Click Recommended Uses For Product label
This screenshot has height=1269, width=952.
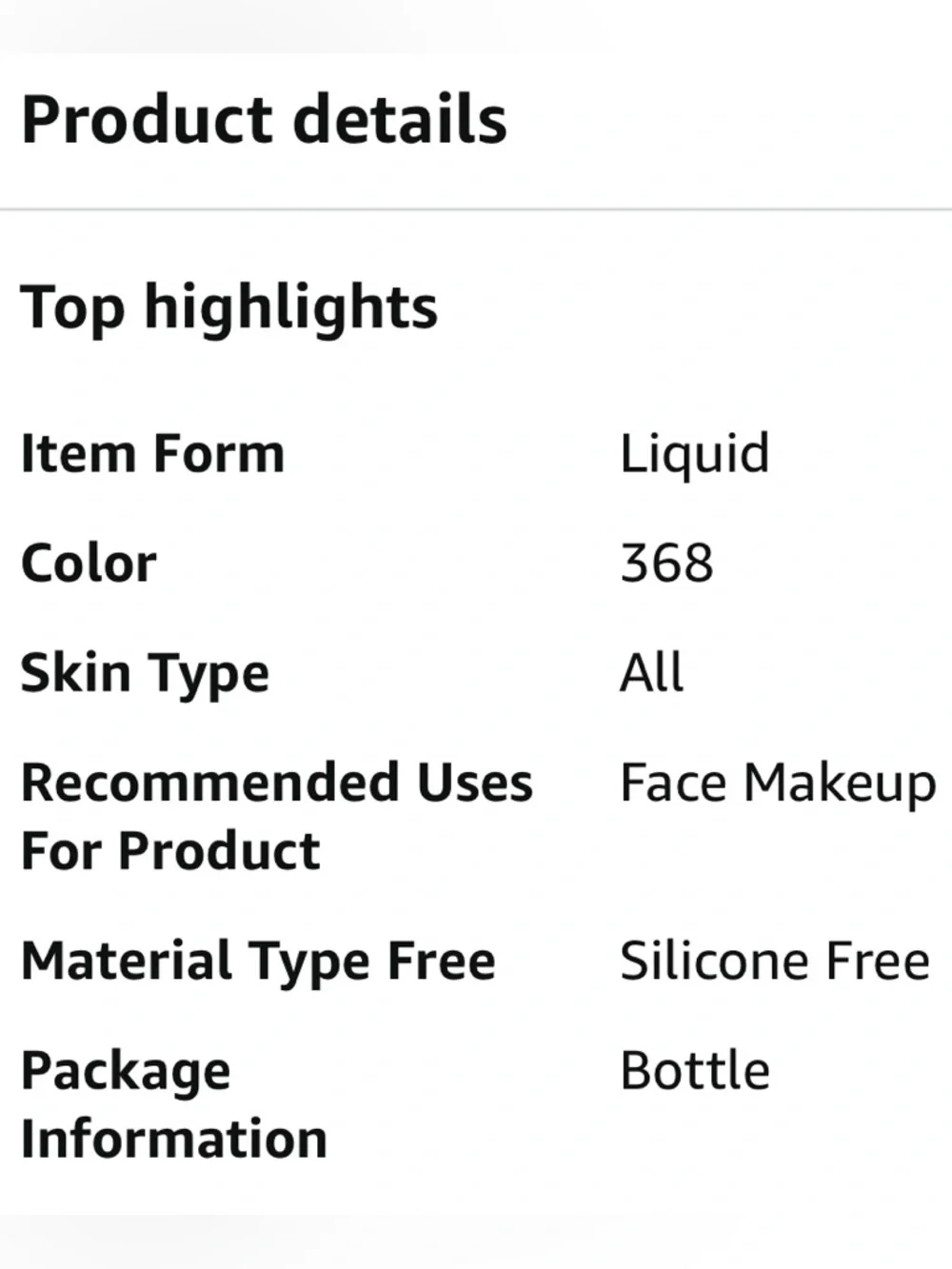coord(276,817)
